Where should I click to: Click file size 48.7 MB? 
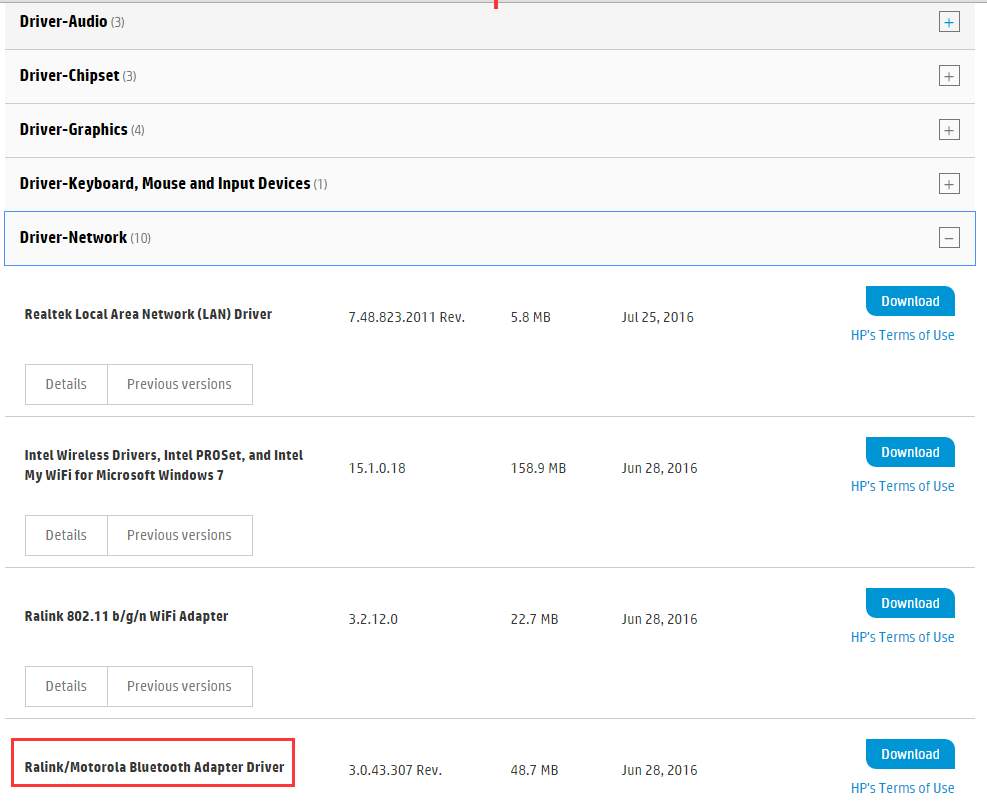[x=534, y=771]
